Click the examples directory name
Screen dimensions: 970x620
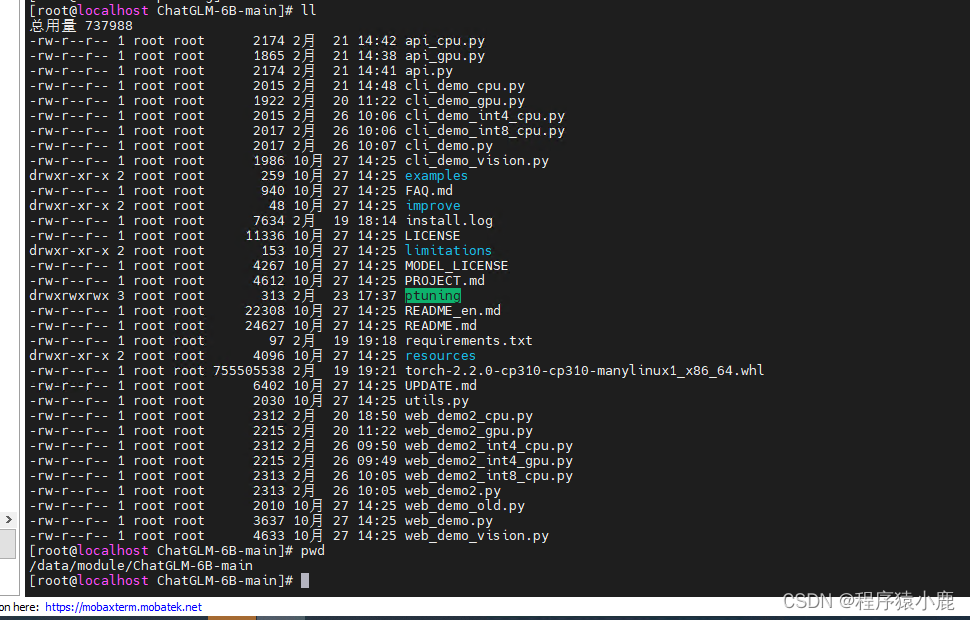point(436,176)
